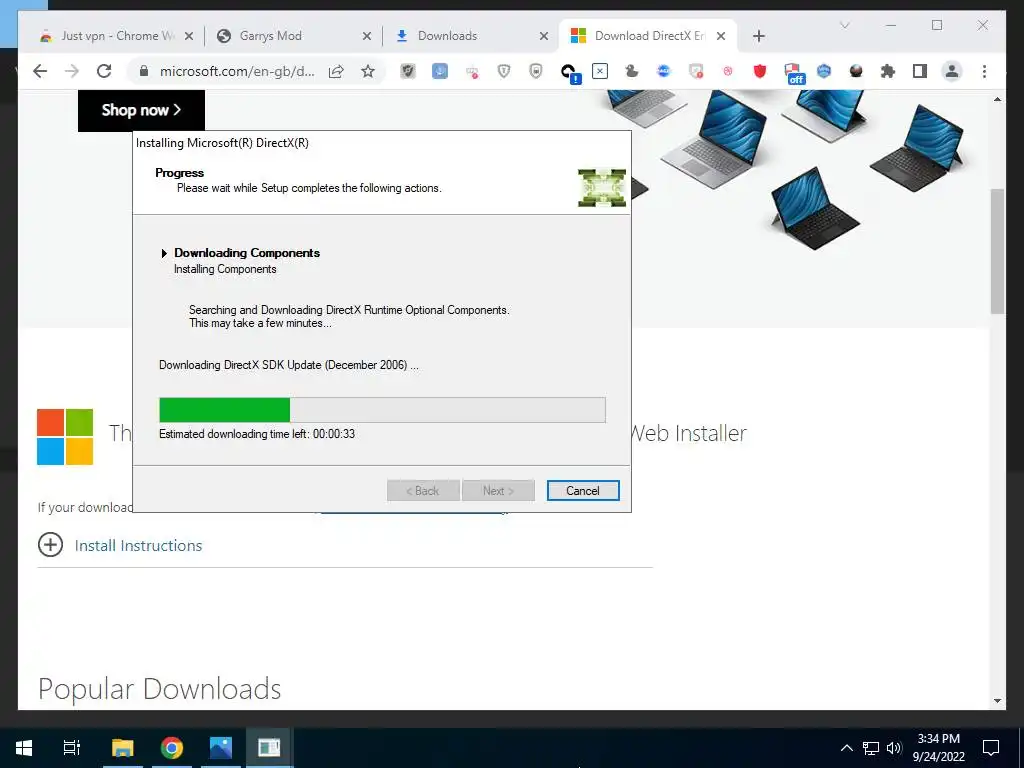This screenshot has width=1024, height=768.
Task: Close the Garrys Mod tab
Action: 366,36
